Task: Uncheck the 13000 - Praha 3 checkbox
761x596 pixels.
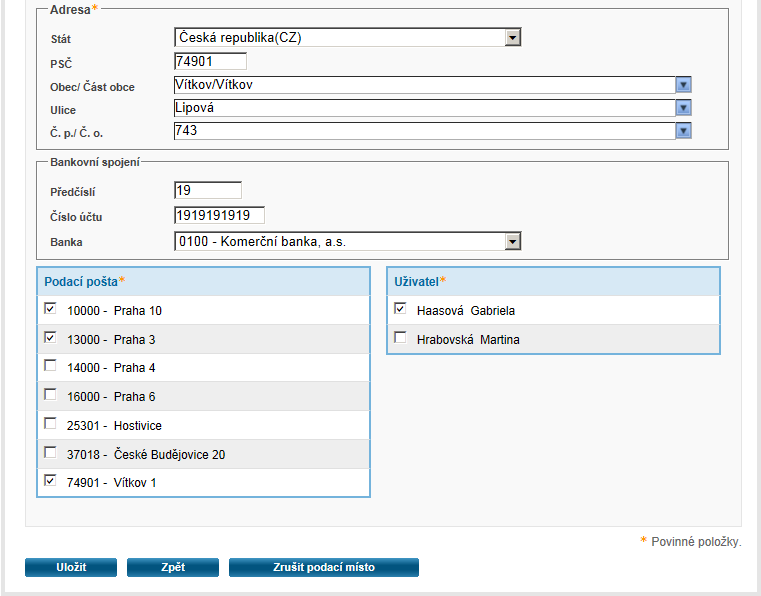Action: pos(50,338)
